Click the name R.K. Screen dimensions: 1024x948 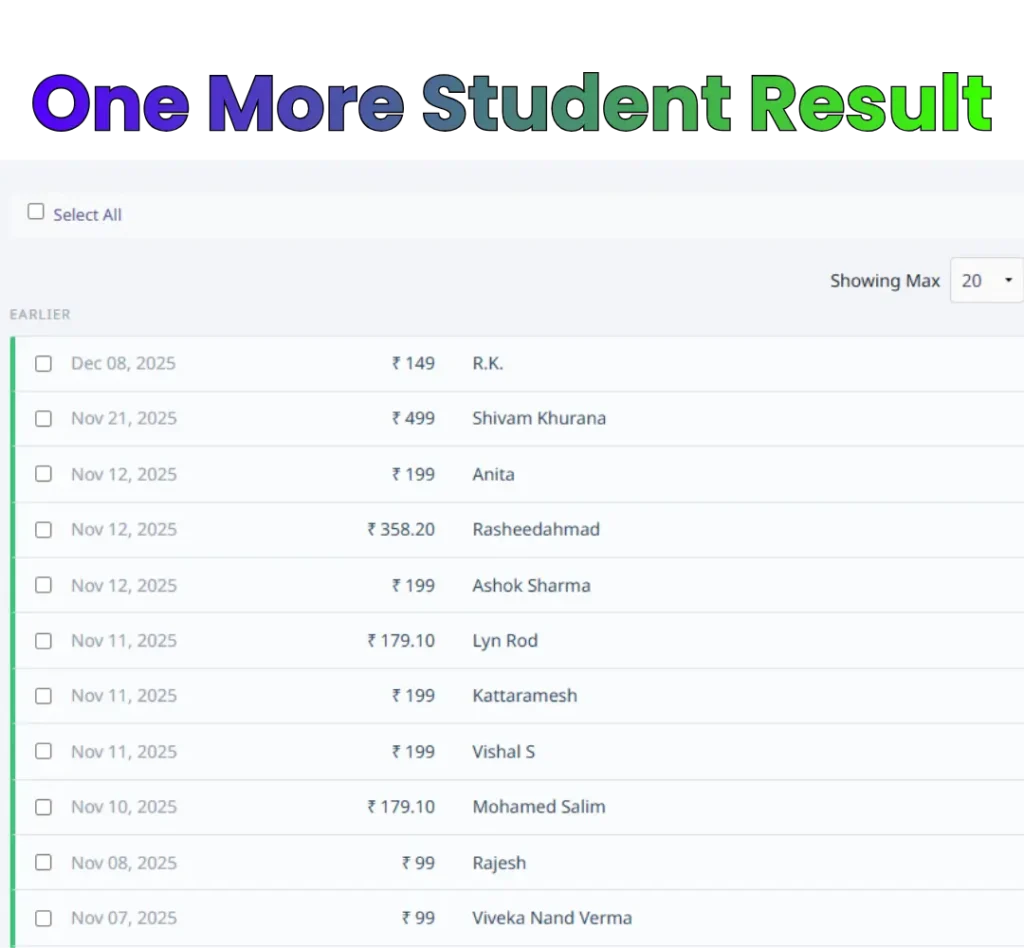488,363
